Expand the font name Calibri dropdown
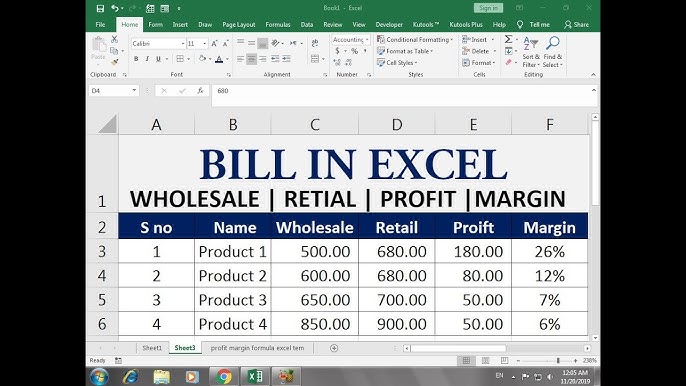Screen dimensions: 686x386 [183, 44]
